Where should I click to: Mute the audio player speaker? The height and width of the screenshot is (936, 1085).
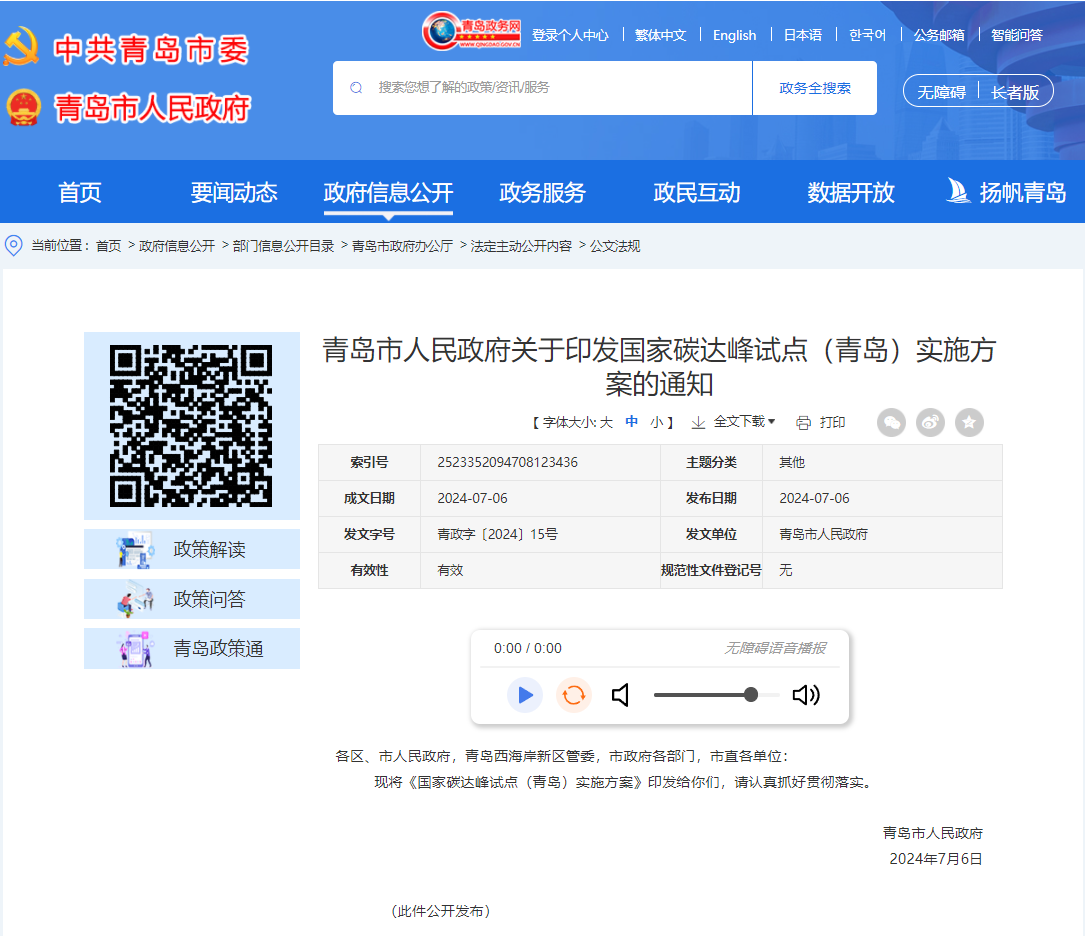pyautogui.click(x=621, y=694)
